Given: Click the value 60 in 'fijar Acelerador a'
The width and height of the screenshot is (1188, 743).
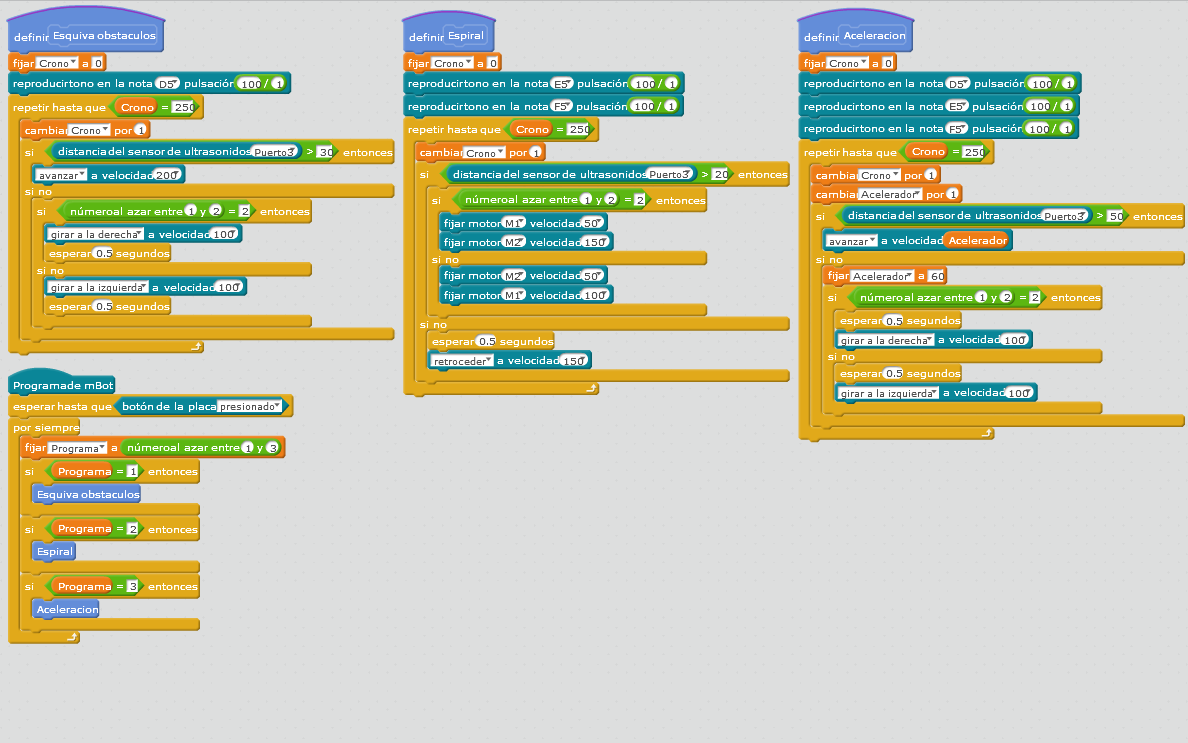Looking at the screenshot, I should pos(937,276).
